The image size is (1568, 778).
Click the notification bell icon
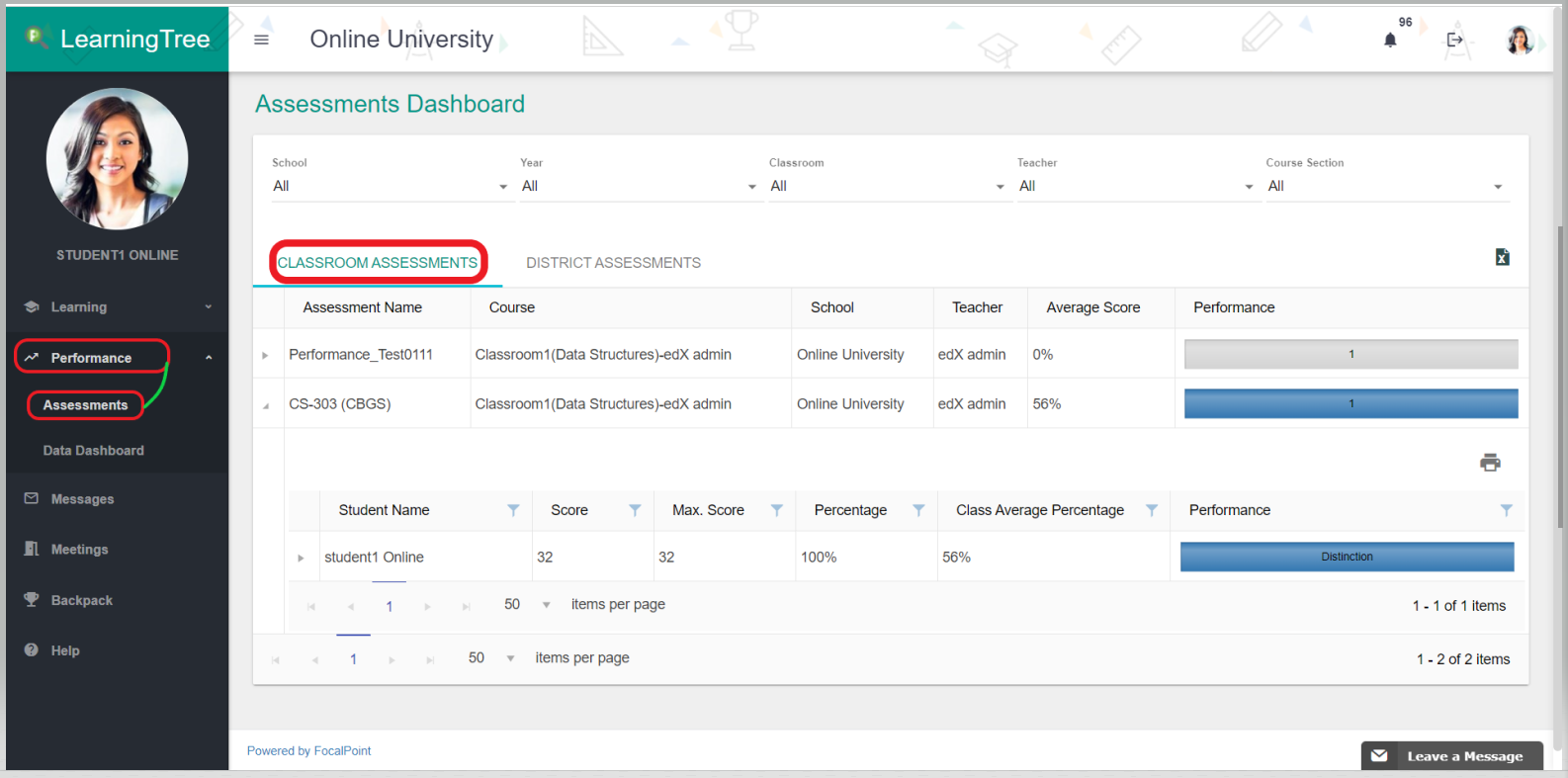click(x=1390, y=41)
